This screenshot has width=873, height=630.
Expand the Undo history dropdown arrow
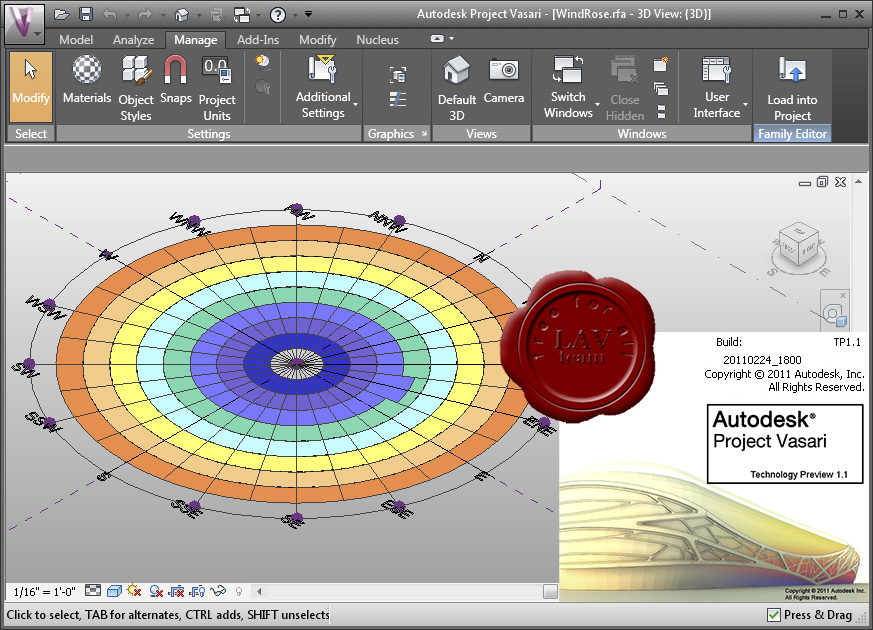coord(127,15)
